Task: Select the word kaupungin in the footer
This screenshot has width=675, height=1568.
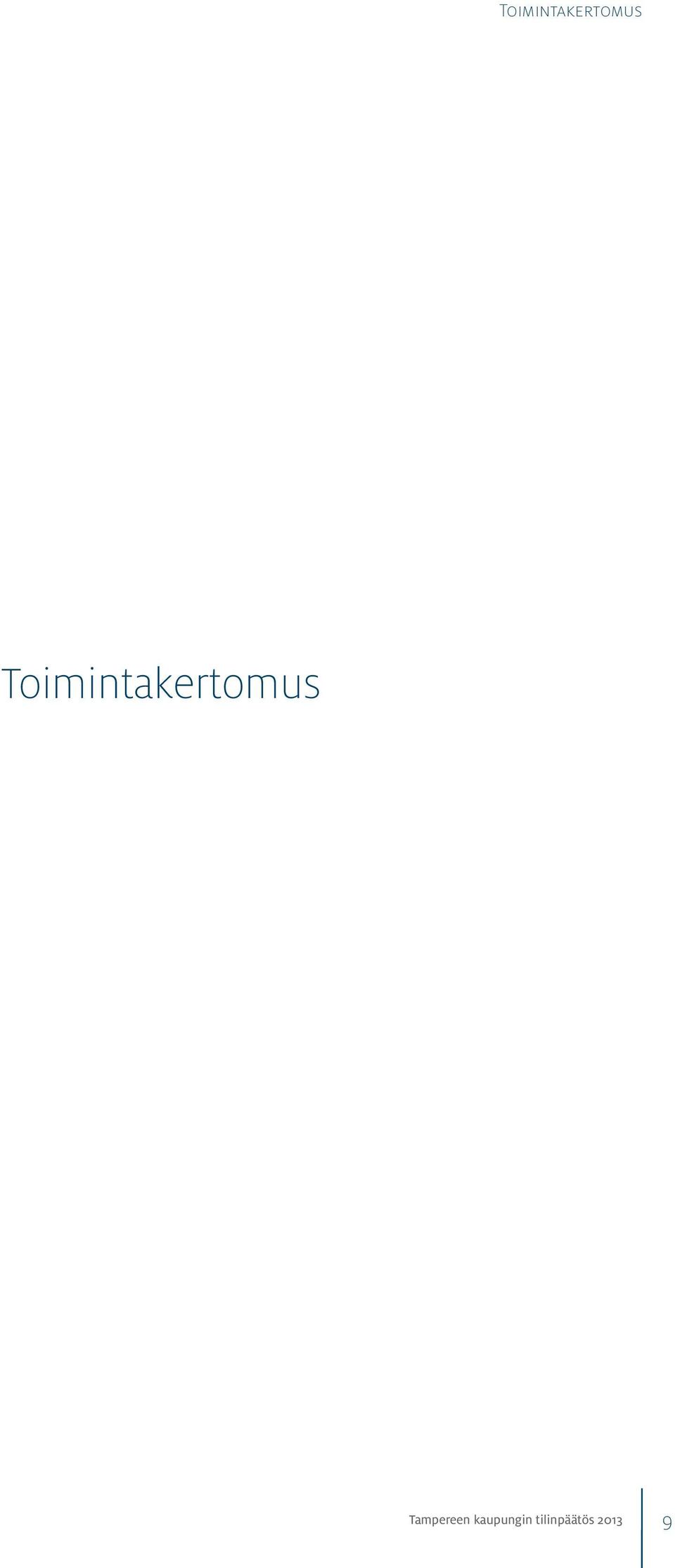Action: (502, 1522)
